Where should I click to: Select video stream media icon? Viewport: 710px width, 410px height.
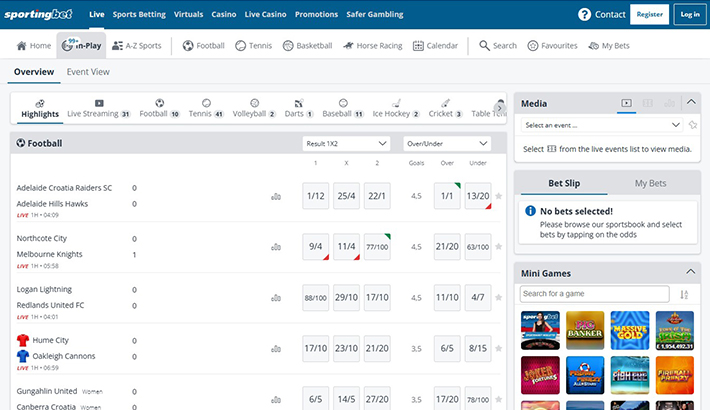[x=626, y=103]
